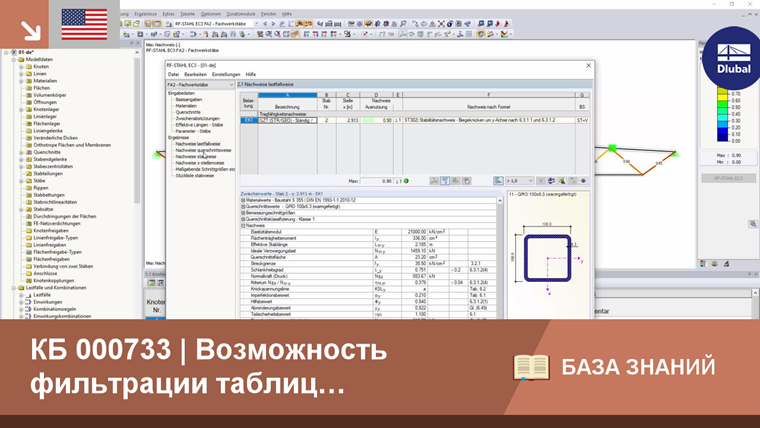760x428 pixels.
Task: Open Datei menu in RF-STAHL EC3 dialog
Action: click(x=173, y=75)
